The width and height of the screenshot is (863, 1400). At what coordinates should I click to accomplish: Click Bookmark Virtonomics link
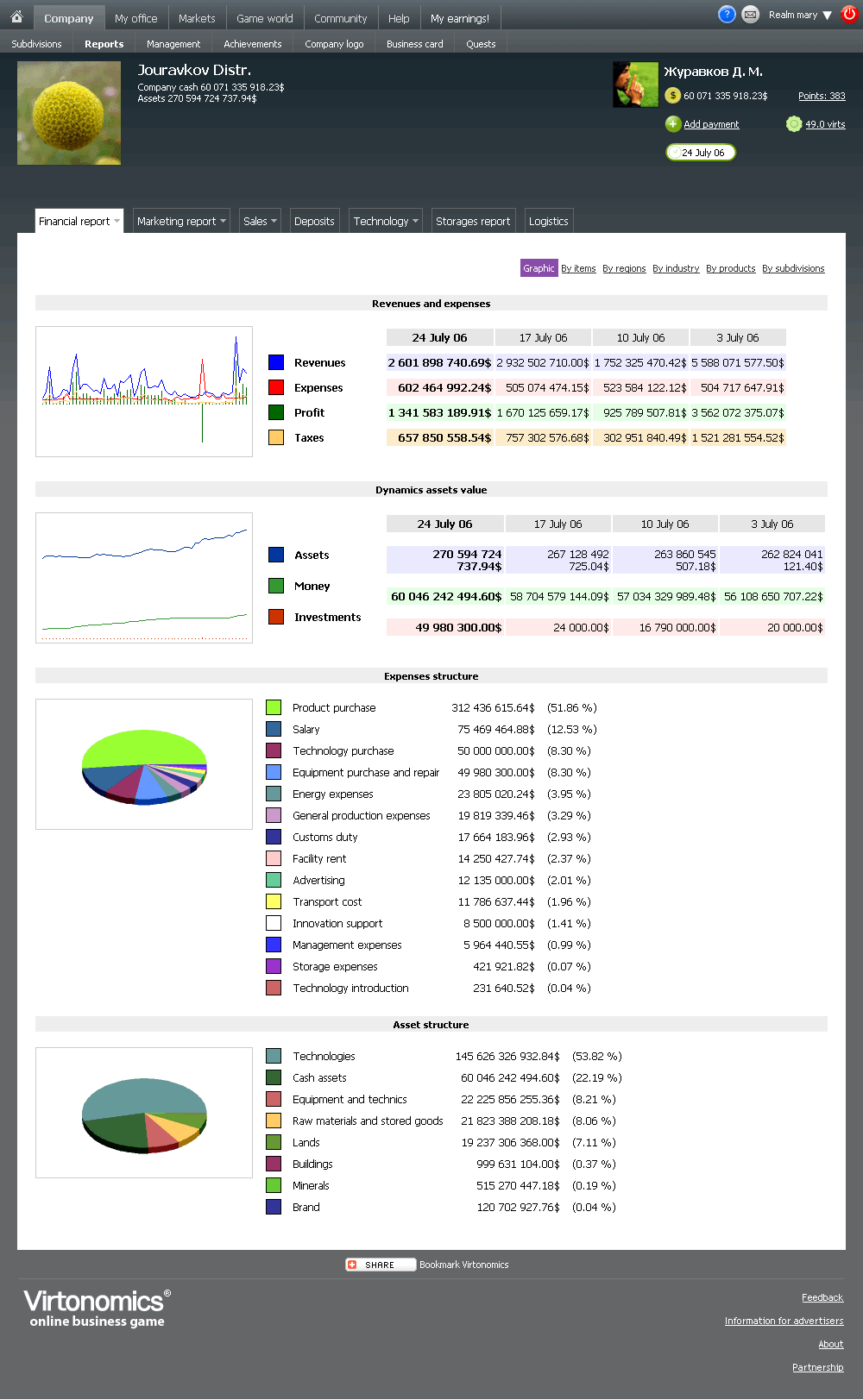pos(464,1265)
